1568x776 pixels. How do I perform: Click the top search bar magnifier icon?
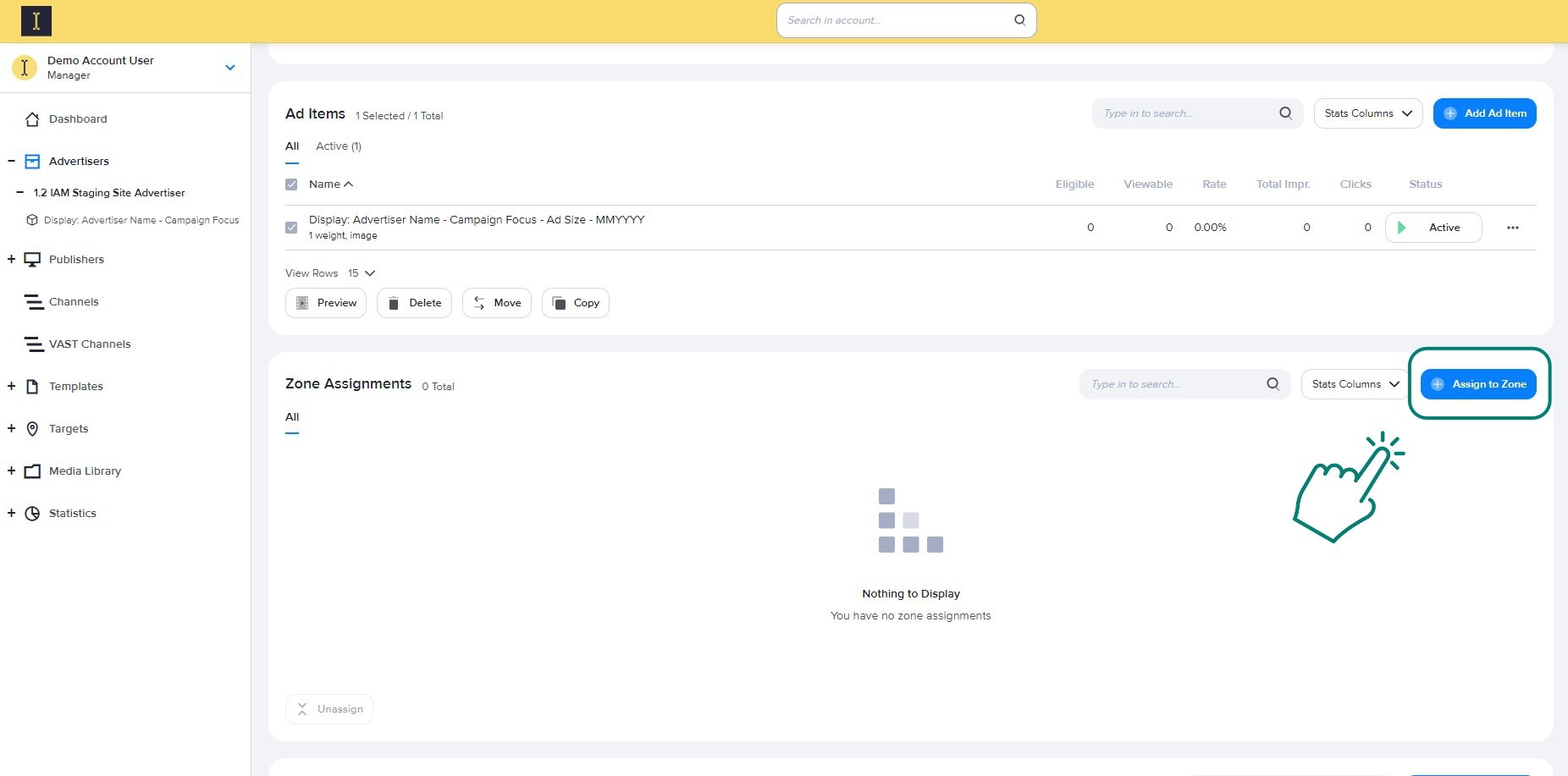(x=1019, y=20)
